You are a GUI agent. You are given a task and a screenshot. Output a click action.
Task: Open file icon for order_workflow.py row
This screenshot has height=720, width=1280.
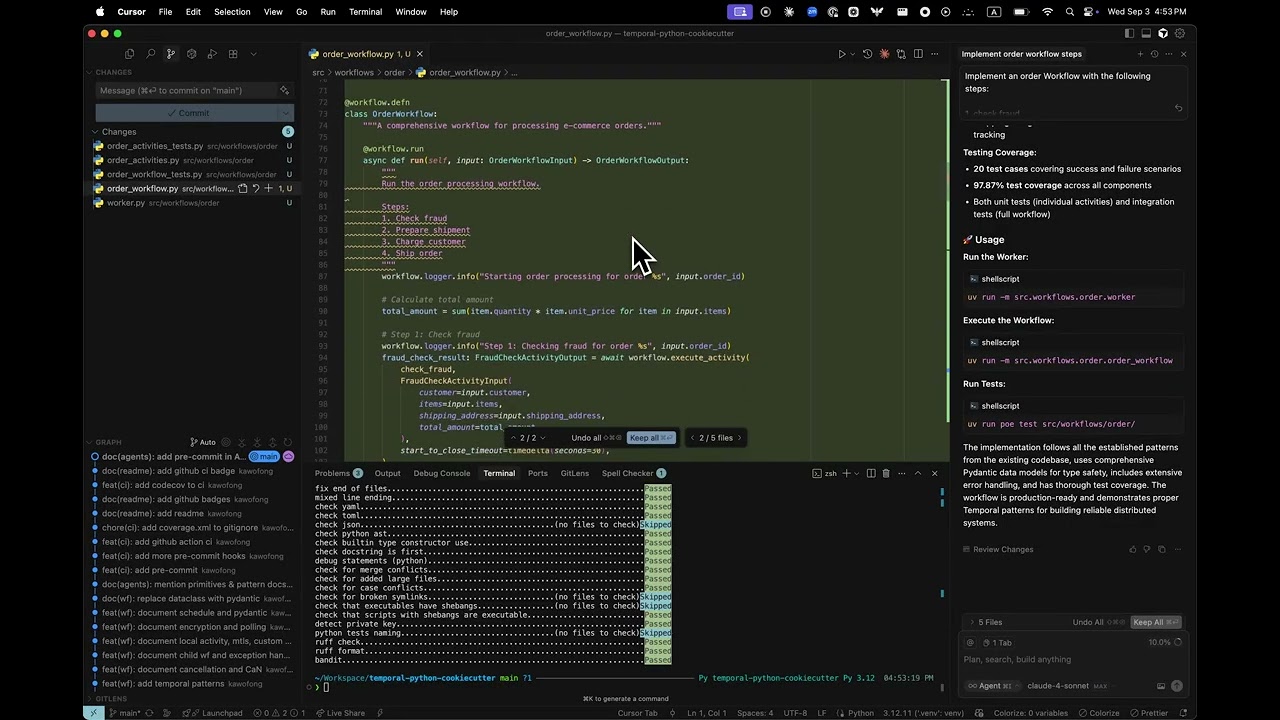243,188
